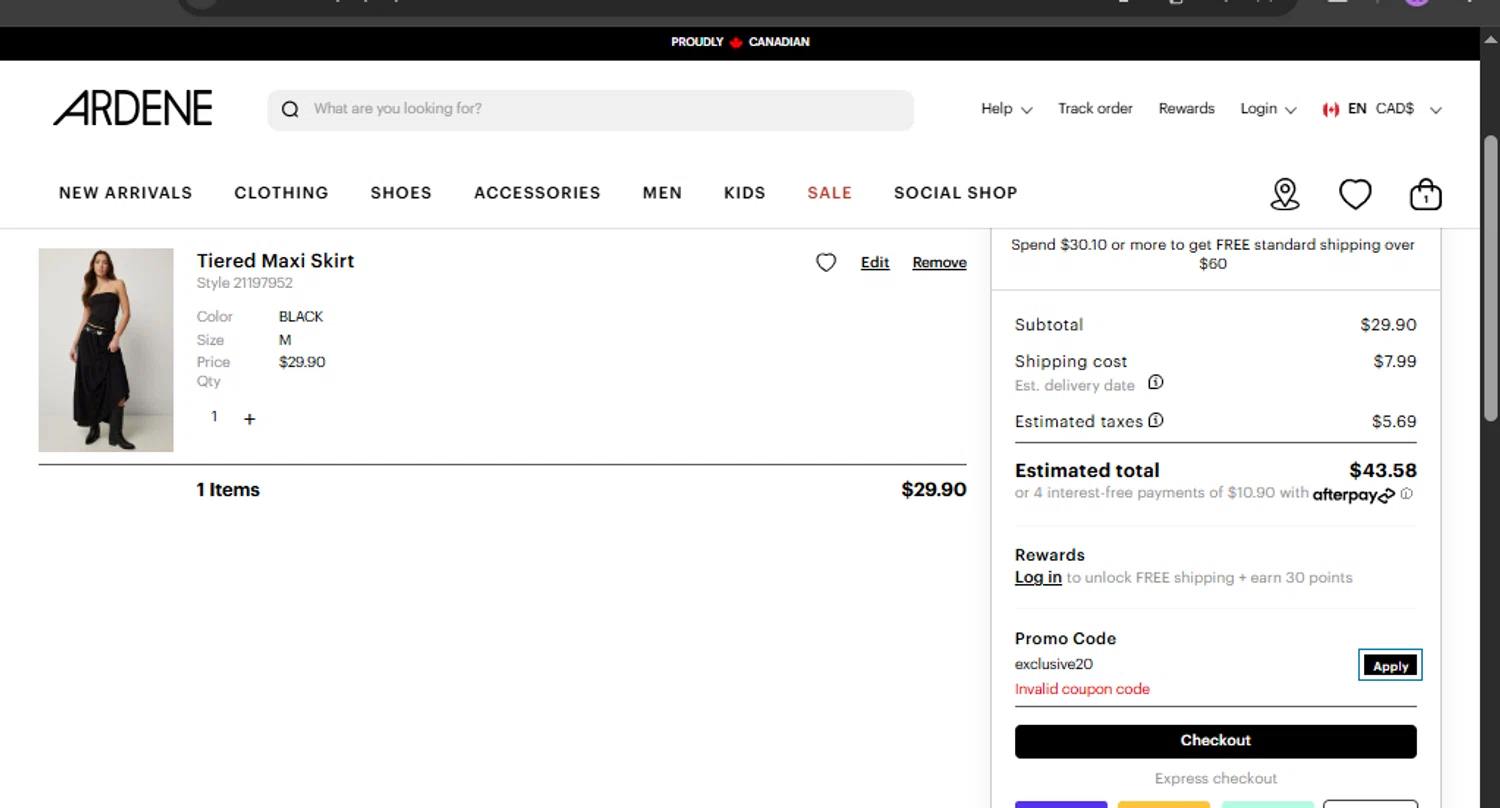Open the Kids menu
Image resolution: width=1500 pixels, height=808 pixels.
(744, 193)
